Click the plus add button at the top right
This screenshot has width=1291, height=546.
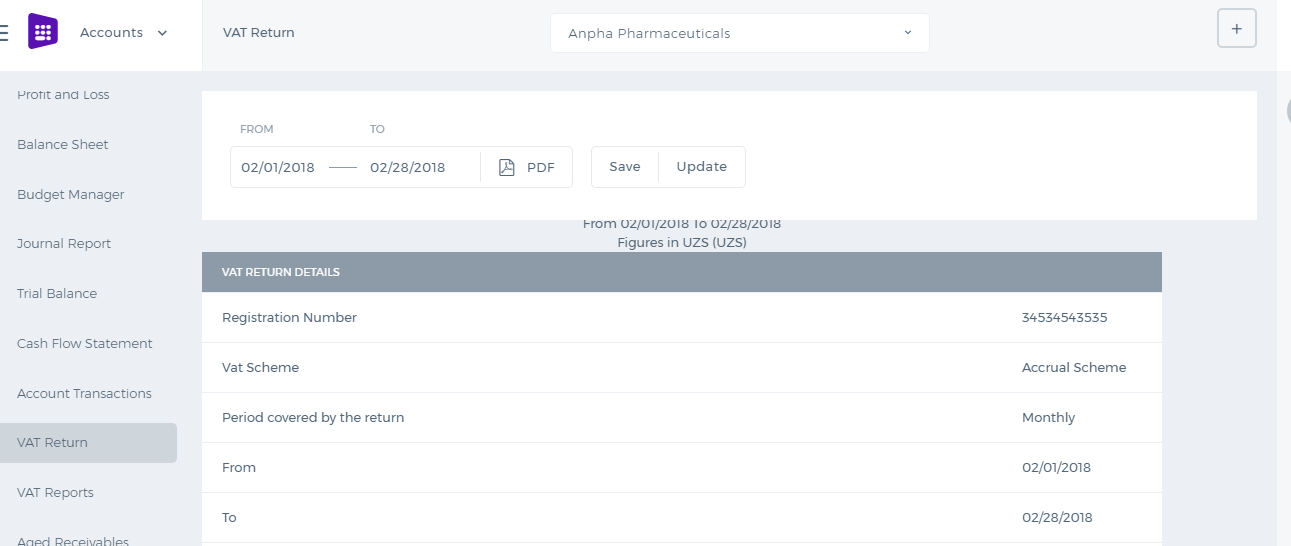pyautogui.click(x=1236, y=29)
